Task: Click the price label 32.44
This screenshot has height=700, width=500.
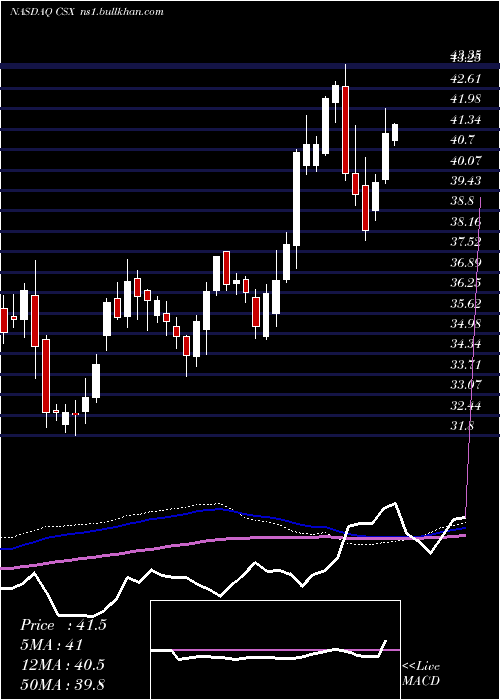Action: (466, 406)
